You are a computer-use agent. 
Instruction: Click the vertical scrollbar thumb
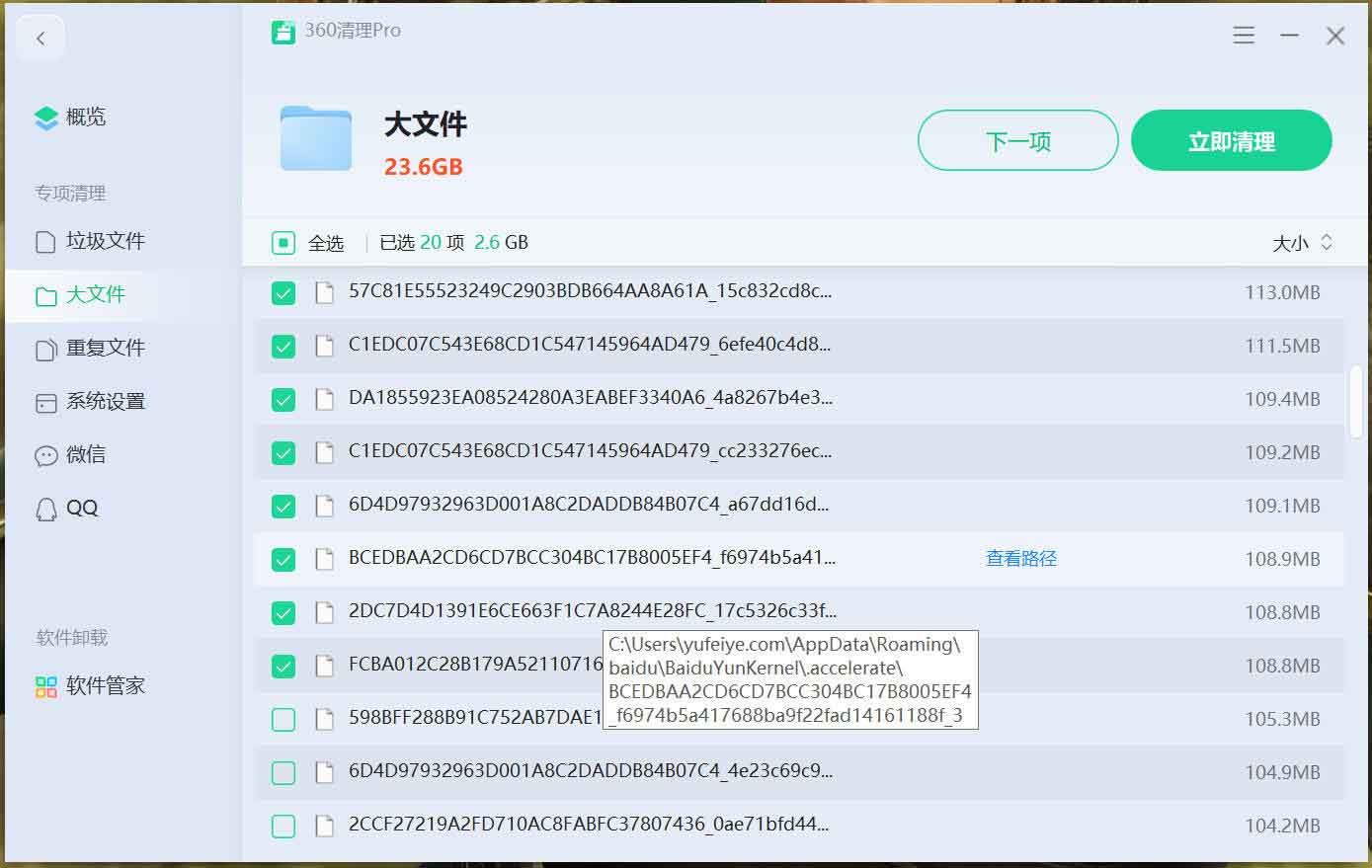1356,402
